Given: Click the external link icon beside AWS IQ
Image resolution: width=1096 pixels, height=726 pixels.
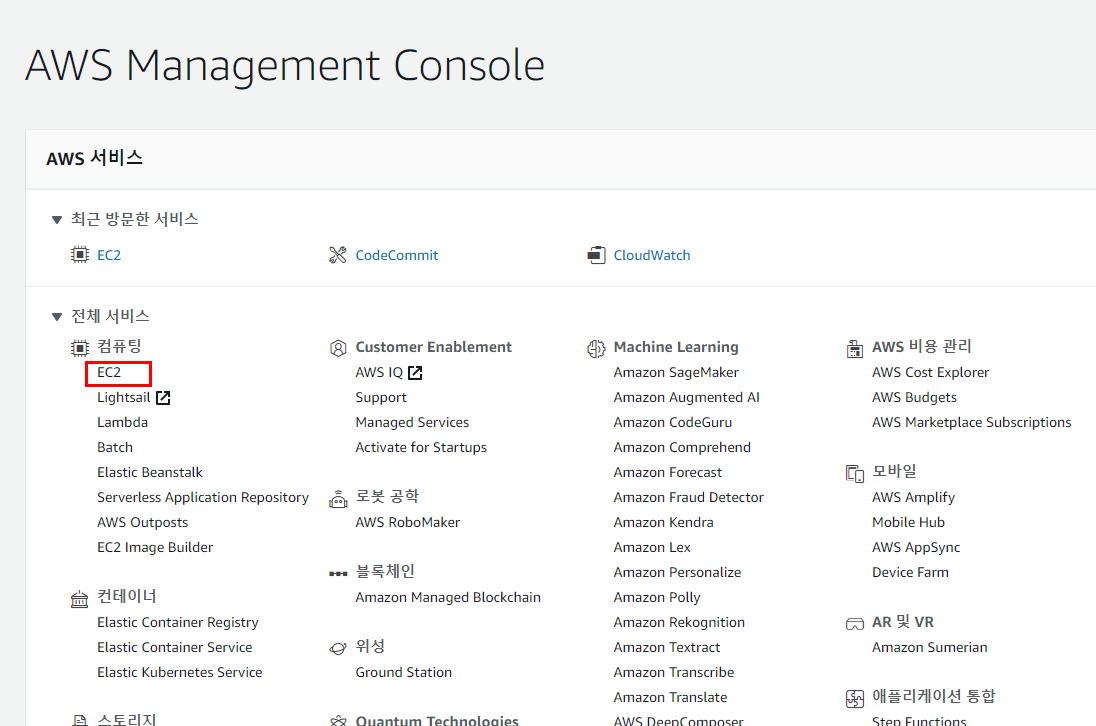Looking at the screenshot, I should [415, 372].
